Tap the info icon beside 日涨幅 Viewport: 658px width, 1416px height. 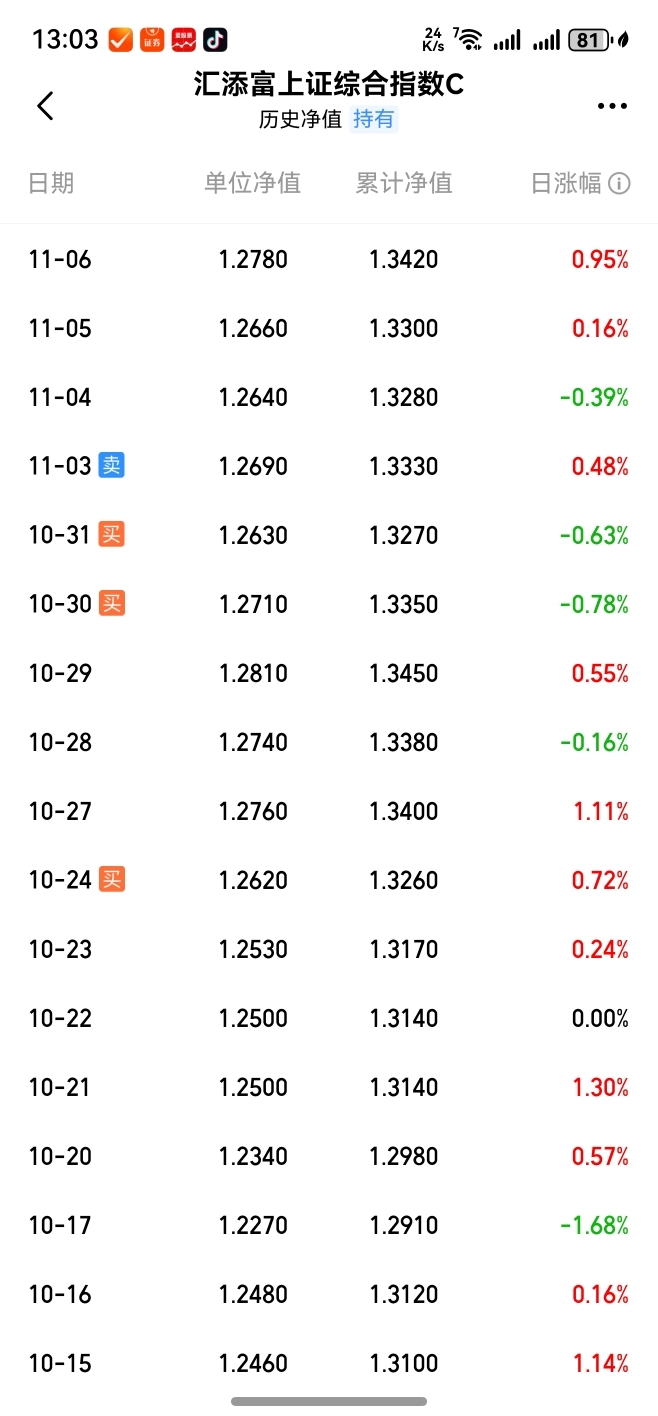(x=619, y=183)
